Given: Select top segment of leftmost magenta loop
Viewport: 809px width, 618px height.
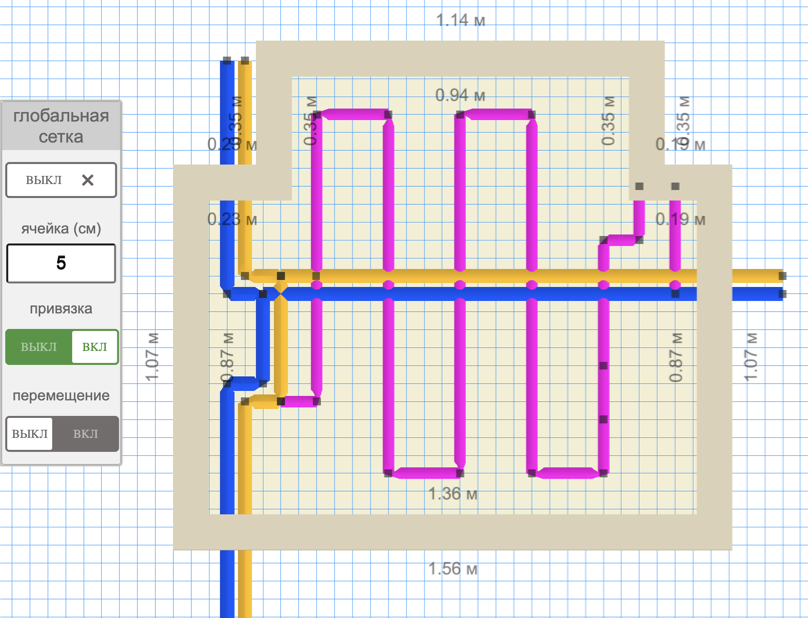Looking at the screenshot, I should (x=351, y=115).
